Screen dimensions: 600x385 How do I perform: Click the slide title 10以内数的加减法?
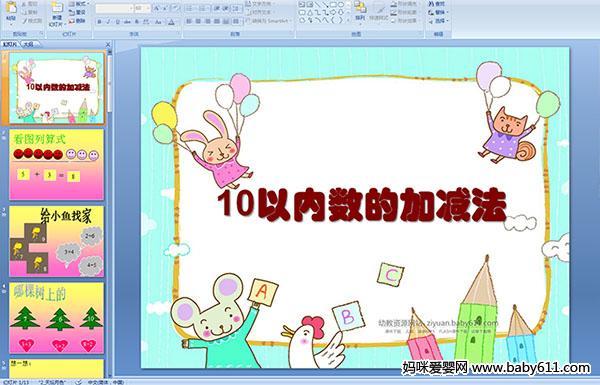362,205
